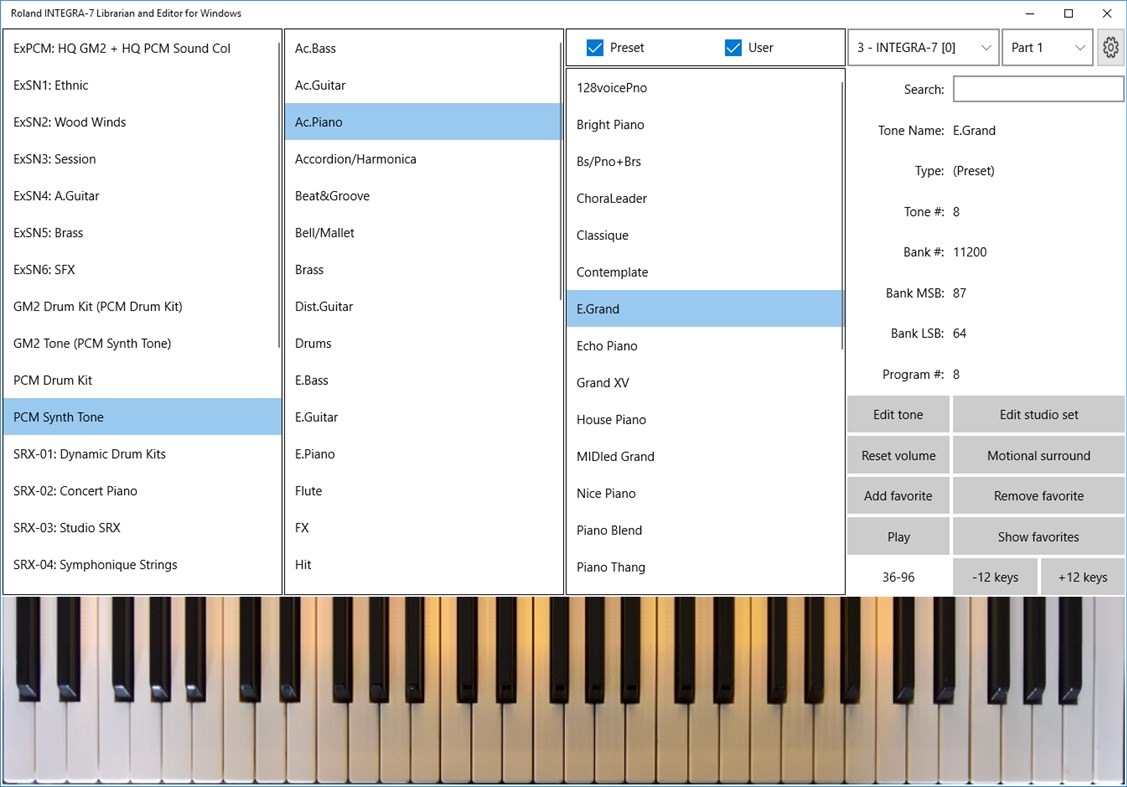Click Reset volume
Screen dimensions: 1127x787
click(x=897, y=455)
